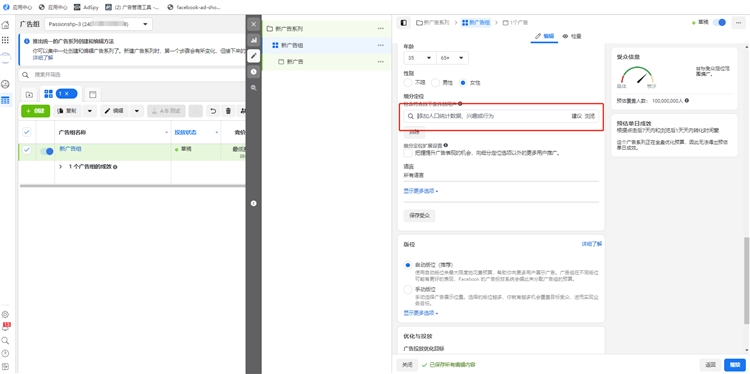Open the maximum age 65+ dropdown
This screenshot has width=750, height=374.
point(452,58)
